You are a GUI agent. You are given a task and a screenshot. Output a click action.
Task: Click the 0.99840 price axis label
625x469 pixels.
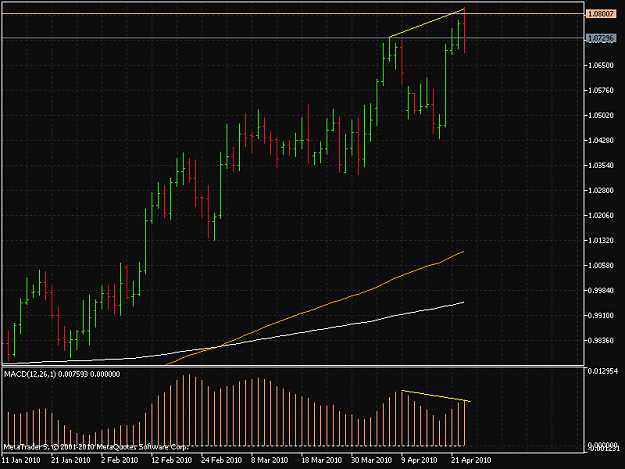[x=601, y=290]
